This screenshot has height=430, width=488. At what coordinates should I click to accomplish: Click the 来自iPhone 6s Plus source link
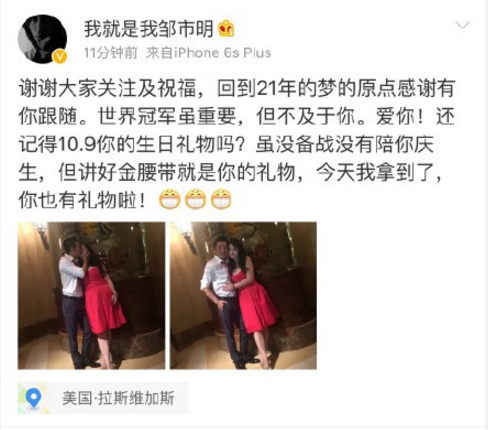[x=208, y=53]
